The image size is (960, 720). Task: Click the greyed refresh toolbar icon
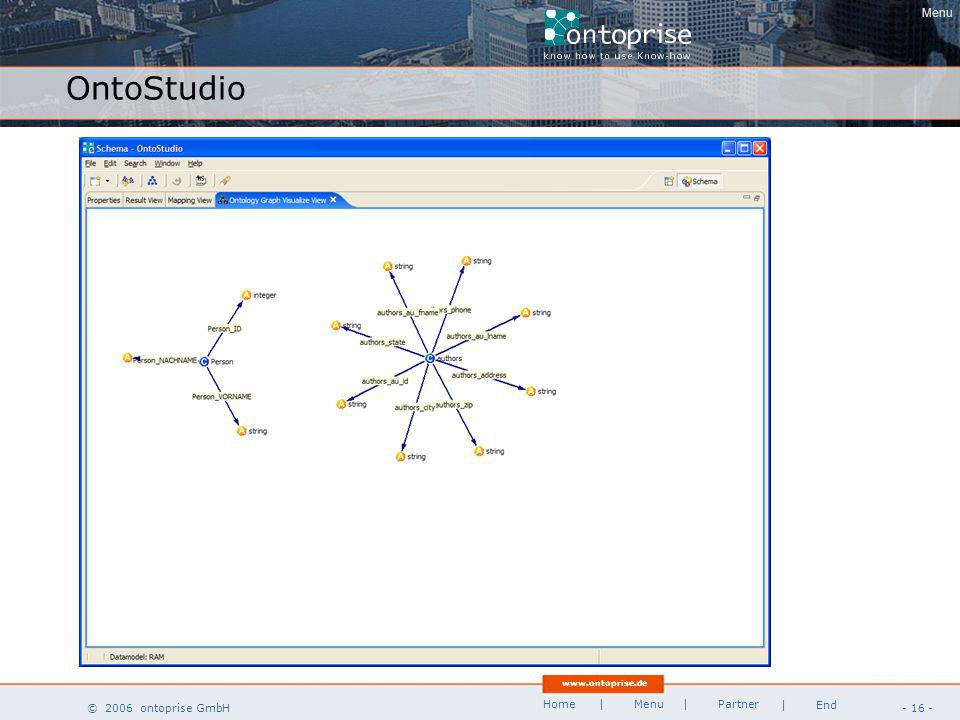176,181
